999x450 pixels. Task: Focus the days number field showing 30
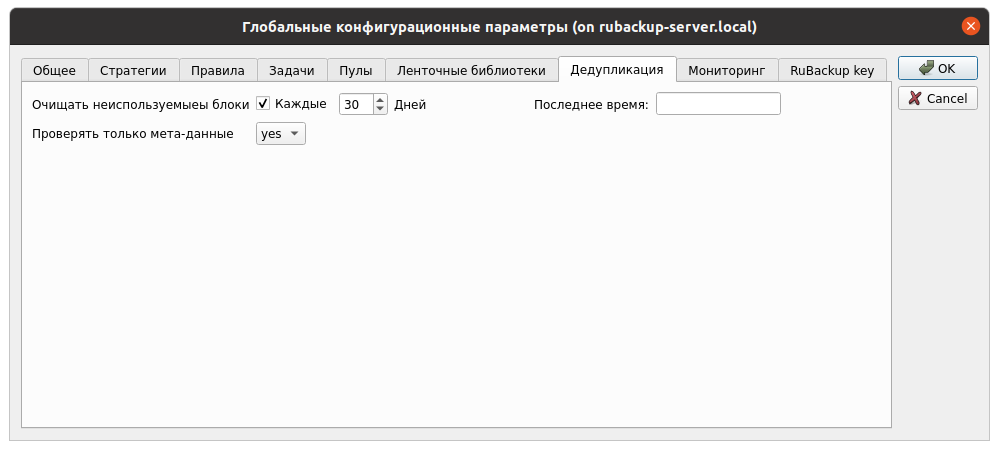click(355, 104)
